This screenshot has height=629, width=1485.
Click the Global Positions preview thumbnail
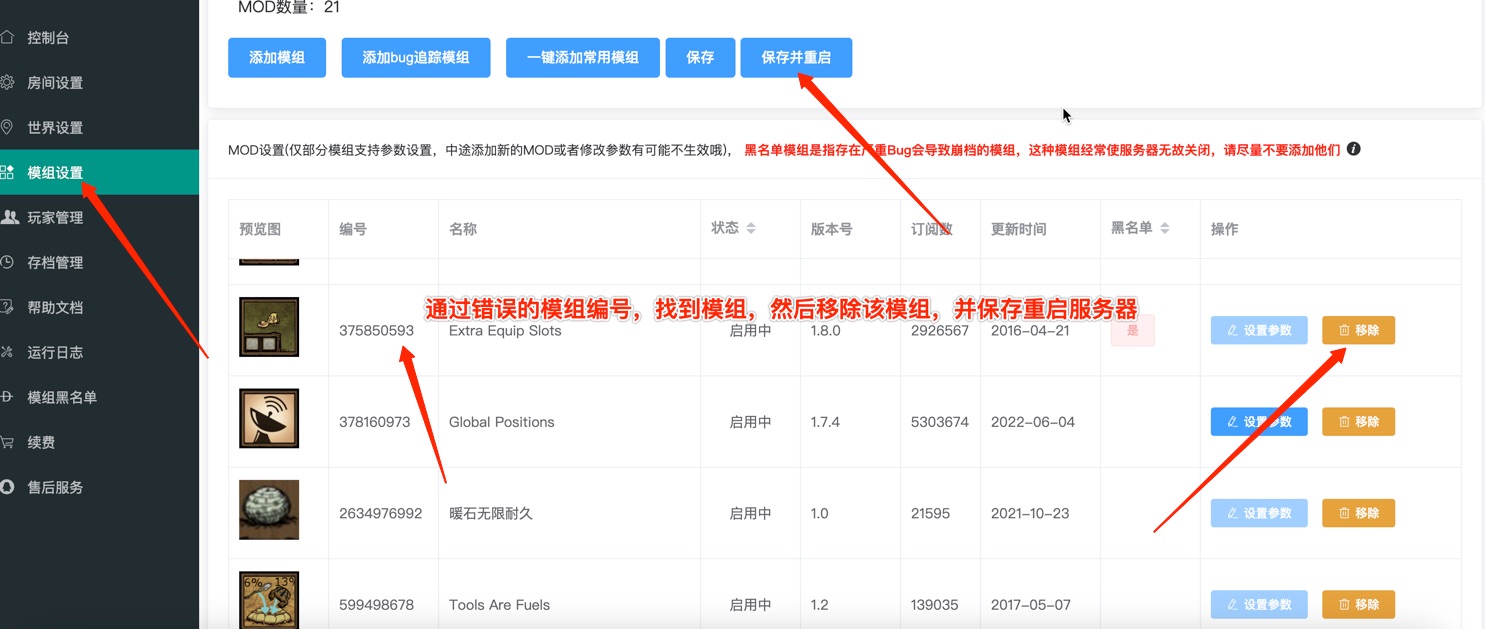coord(269,418)
